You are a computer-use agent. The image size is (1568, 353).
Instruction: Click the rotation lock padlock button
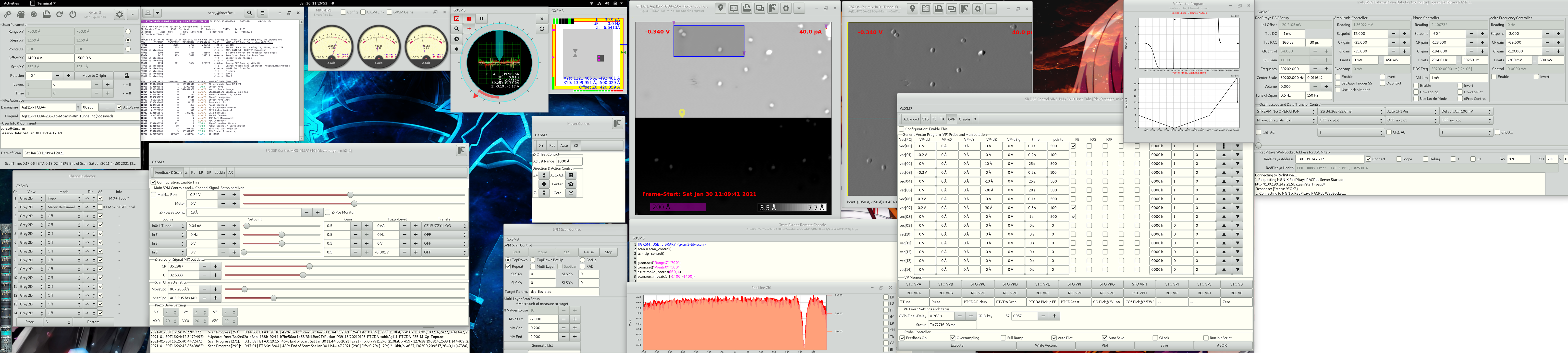coord(127,76)
